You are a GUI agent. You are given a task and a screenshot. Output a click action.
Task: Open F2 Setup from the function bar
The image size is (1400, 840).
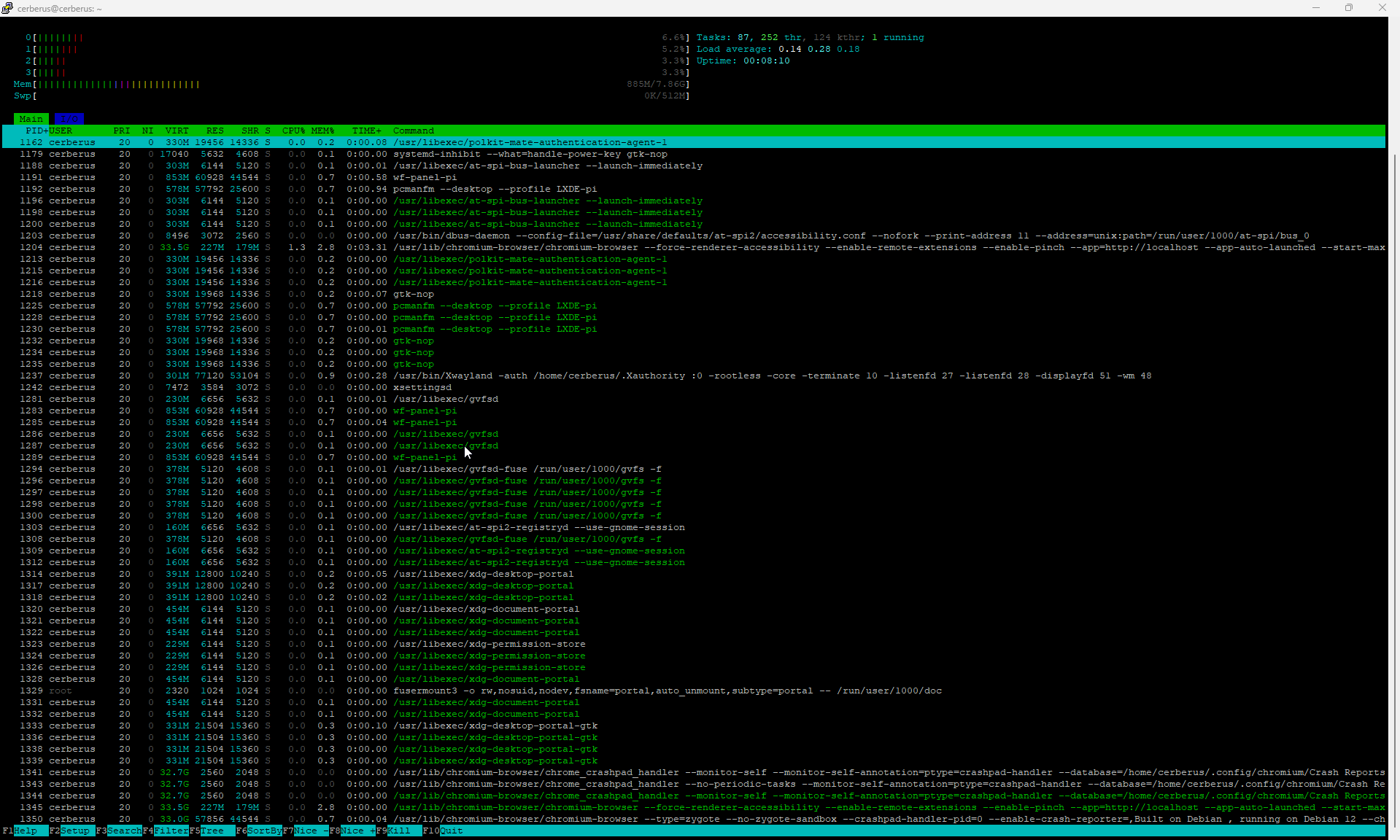tap(72, 831)
